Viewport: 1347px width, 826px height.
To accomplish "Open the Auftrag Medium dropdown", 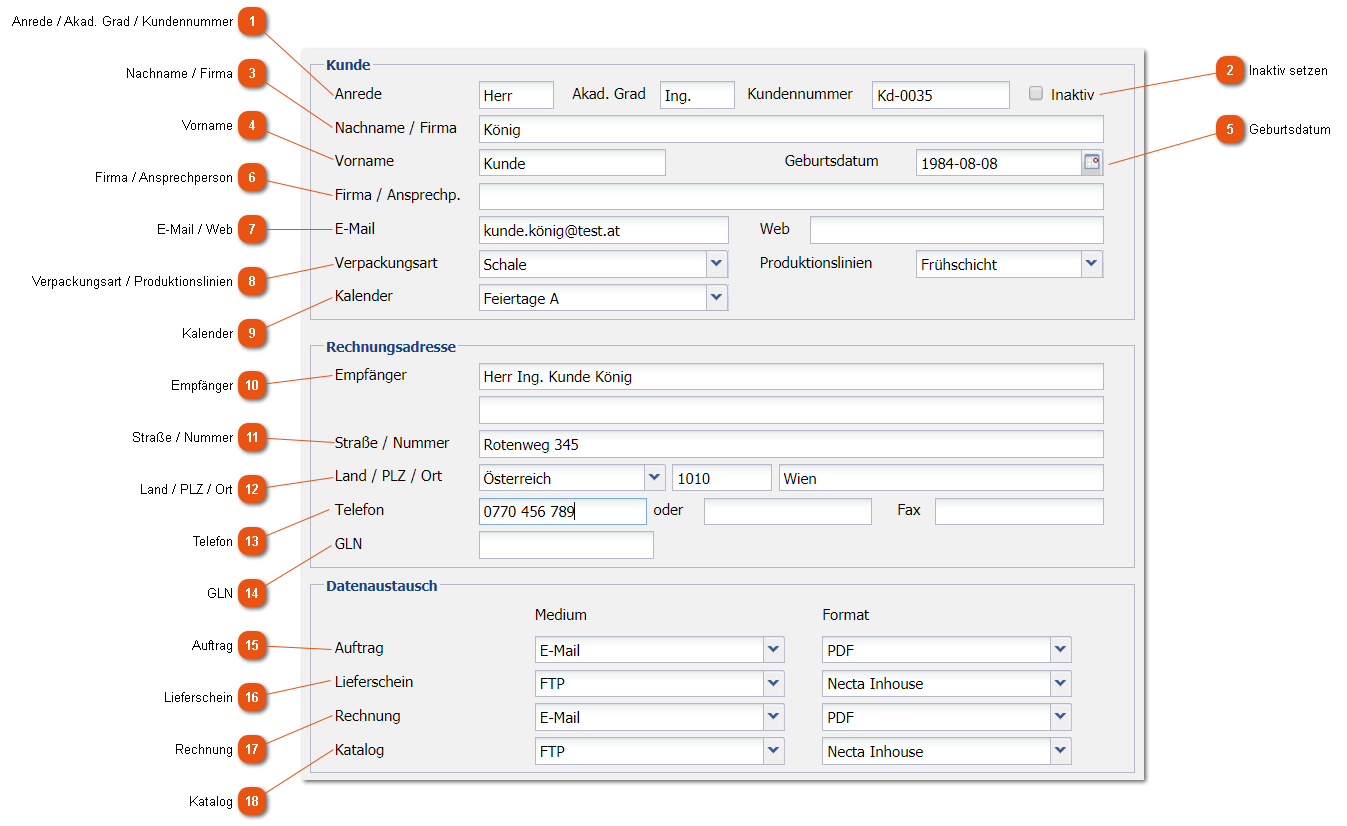I will pos(773,650).
